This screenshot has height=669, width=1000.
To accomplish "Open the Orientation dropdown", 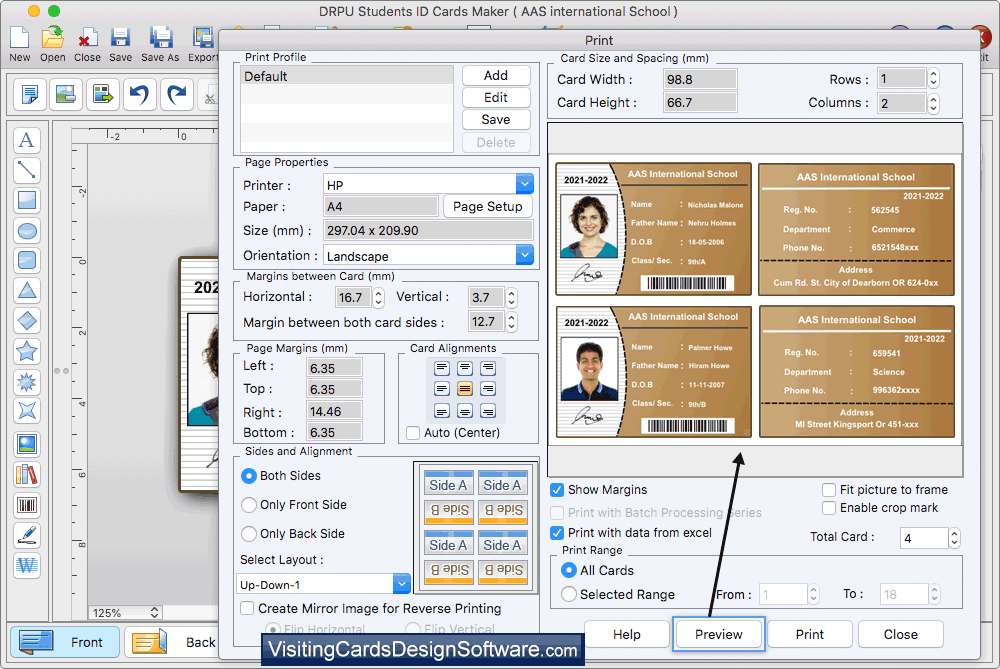I will [x=524, y=255].
